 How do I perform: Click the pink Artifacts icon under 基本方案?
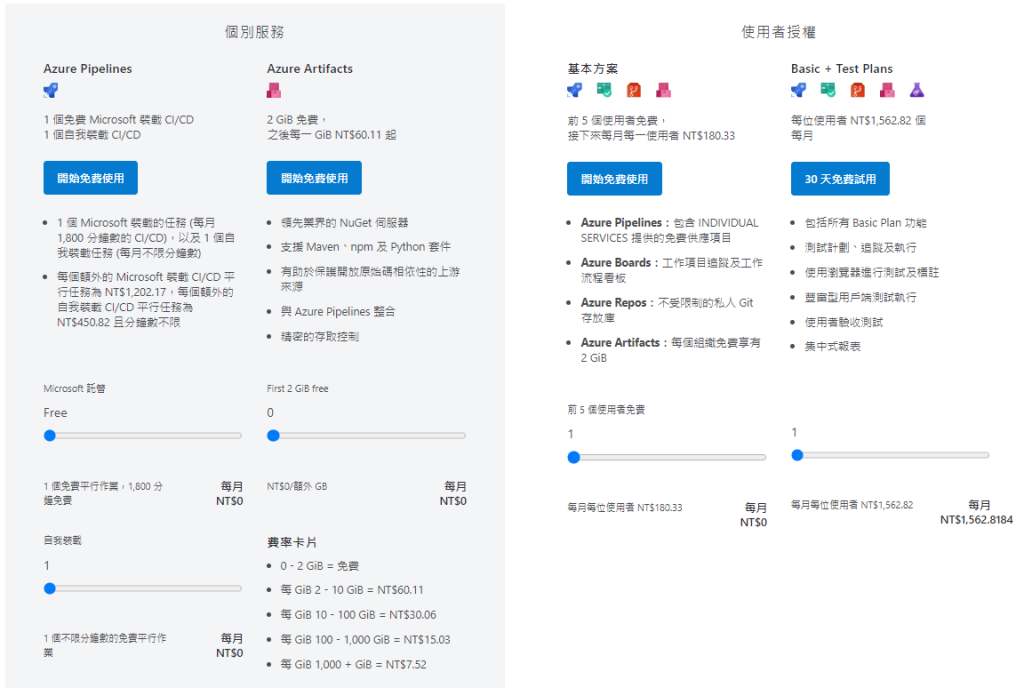664,90
